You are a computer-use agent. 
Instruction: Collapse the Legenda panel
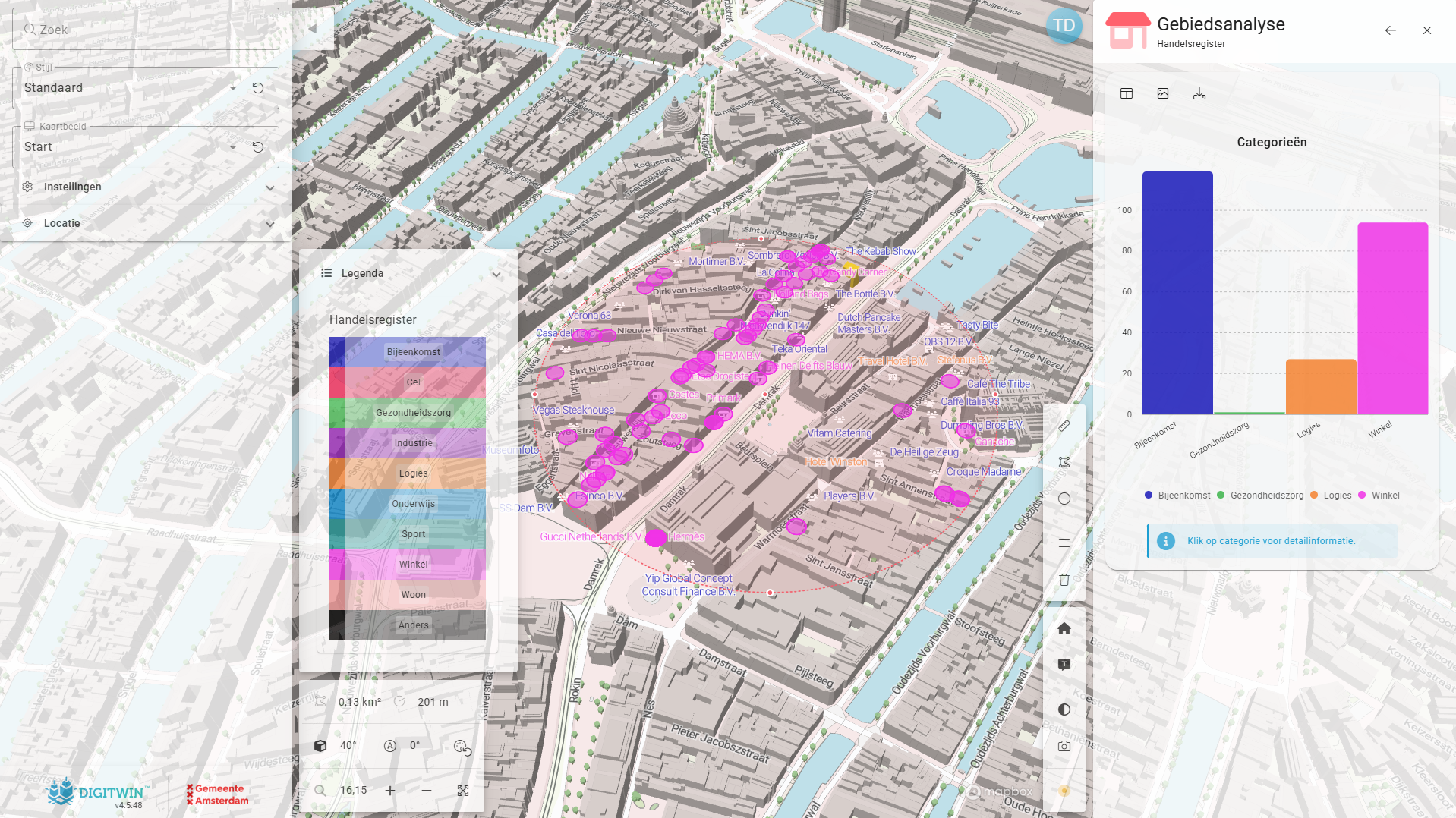coord(496,274)
